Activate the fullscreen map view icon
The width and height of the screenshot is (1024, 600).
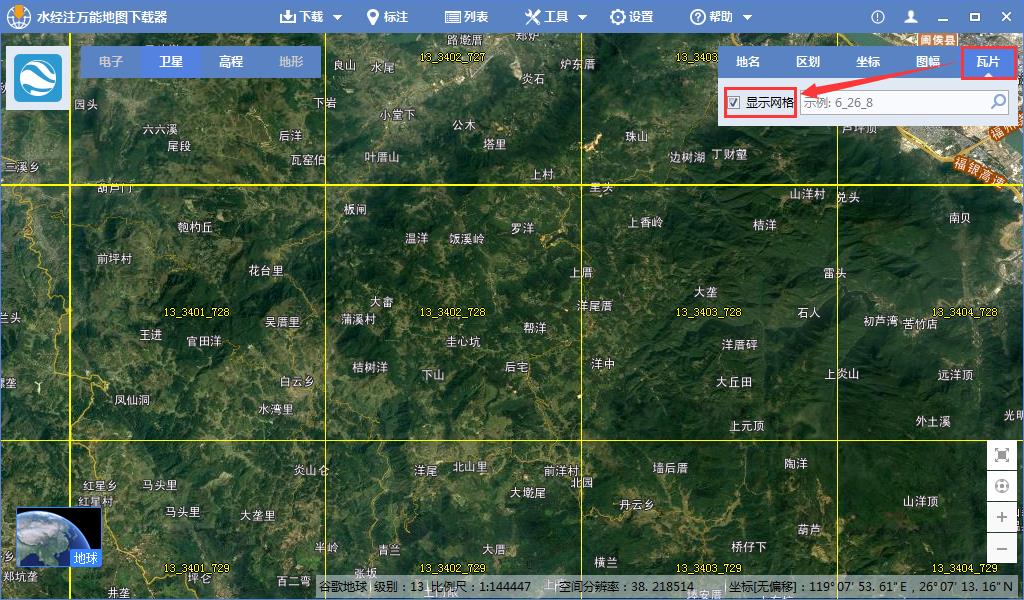(1002, 453)
